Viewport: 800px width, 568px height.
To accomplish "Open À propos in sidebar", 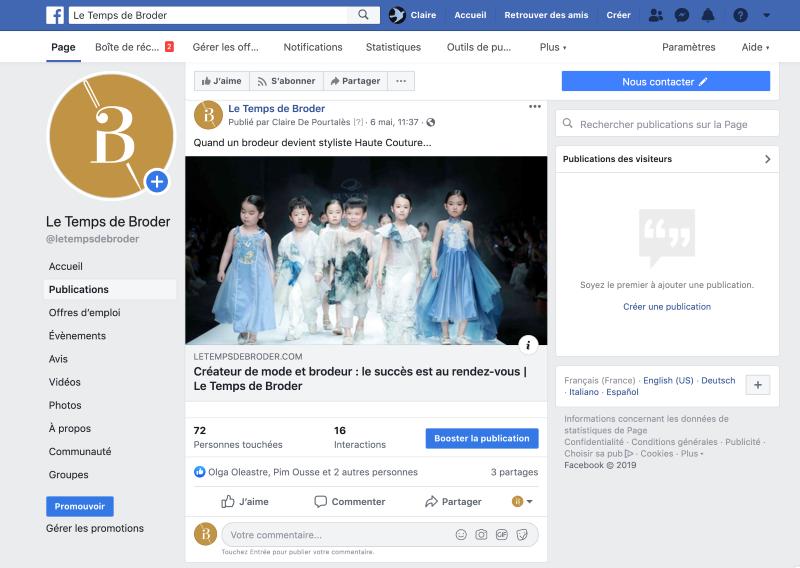I will 70,428.
